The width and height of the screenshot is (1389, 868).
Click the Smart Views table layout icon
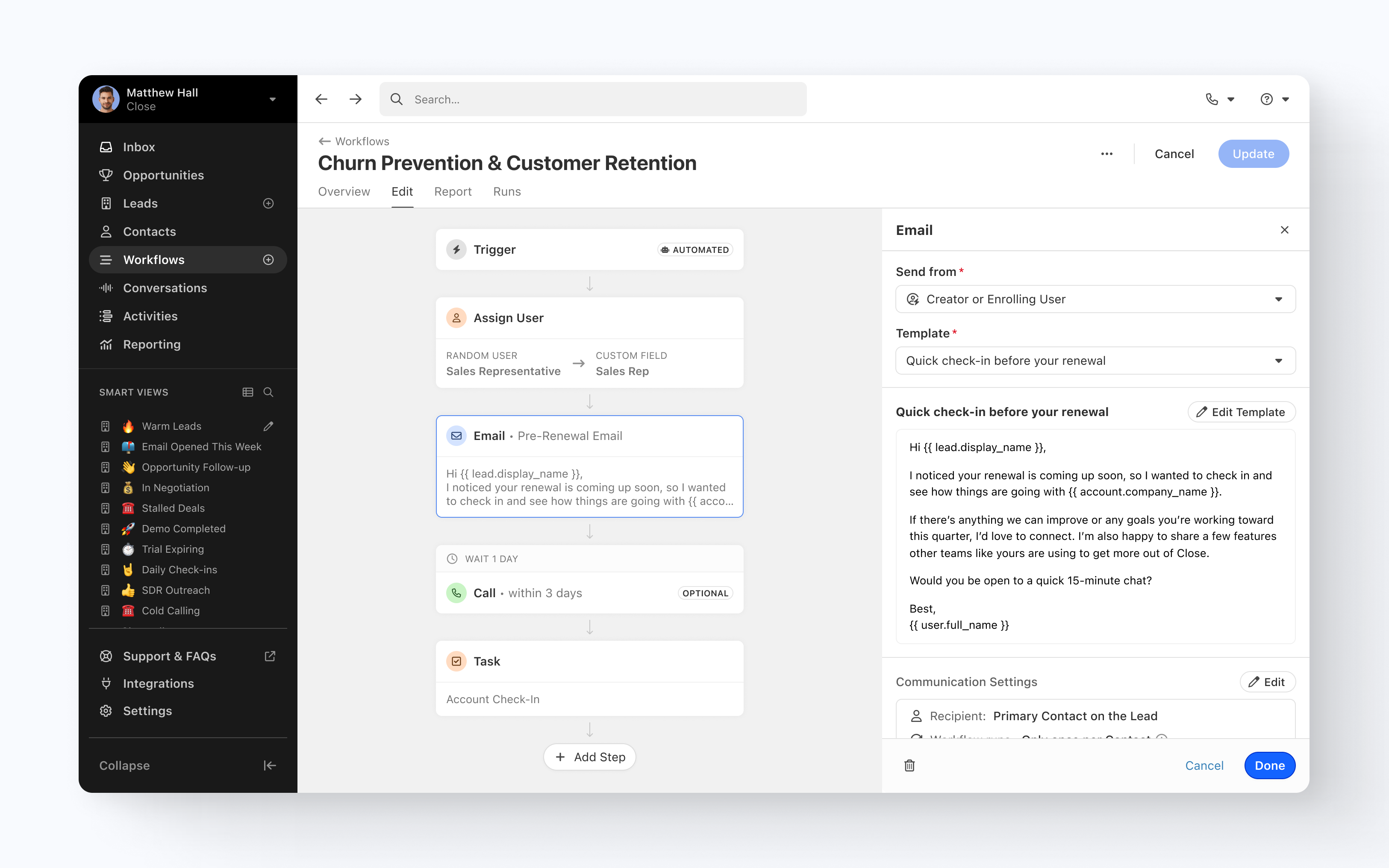(x=247, y=392)
